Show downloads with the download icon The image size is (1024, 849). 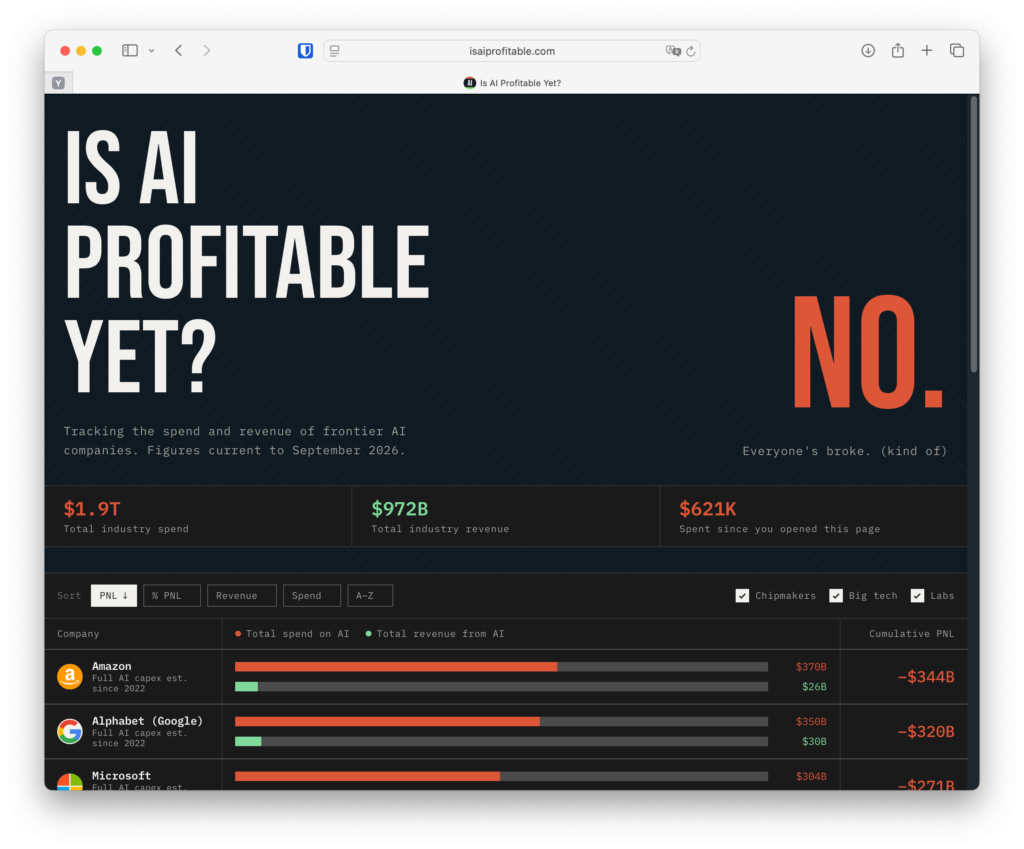[x=868, y=50]
